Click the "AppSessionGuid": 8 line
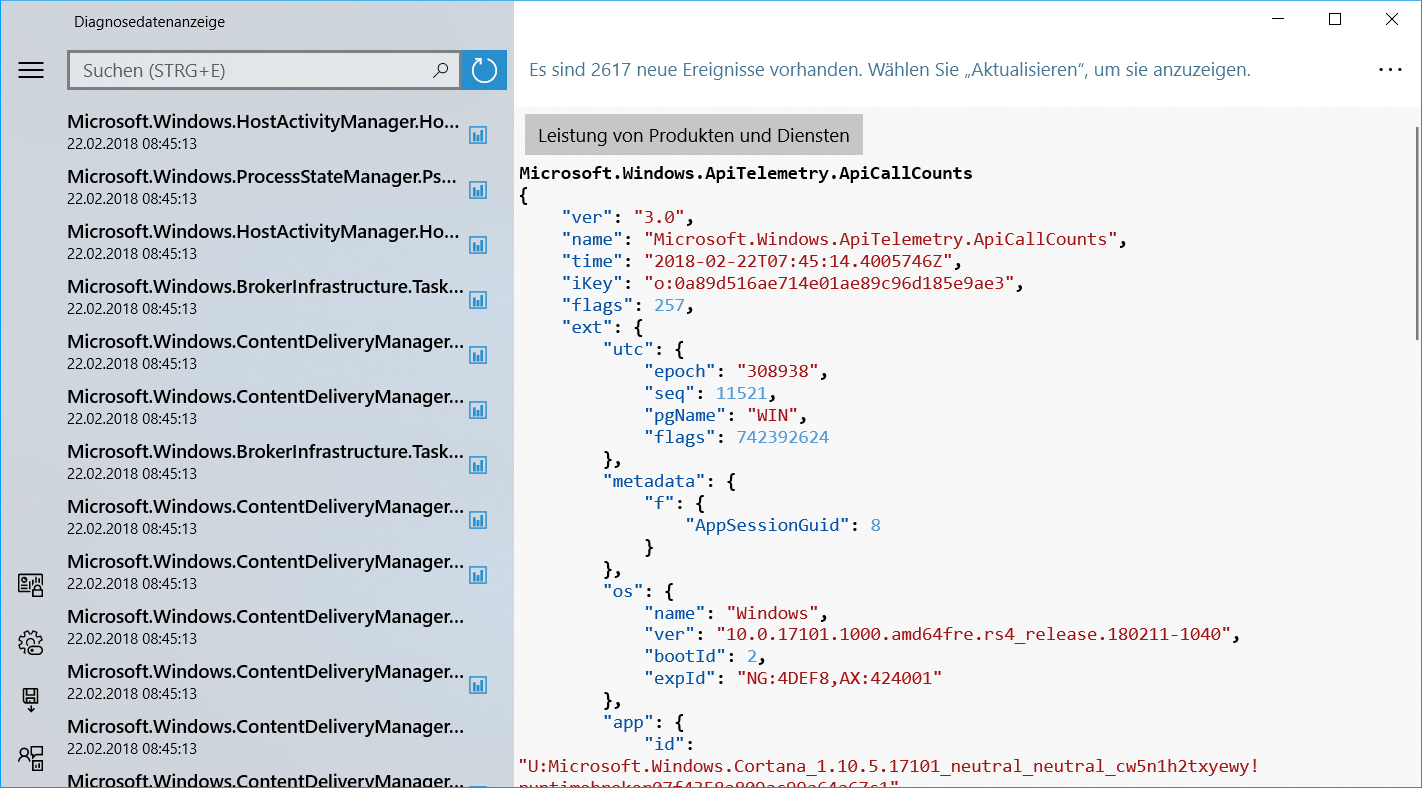 782,525
